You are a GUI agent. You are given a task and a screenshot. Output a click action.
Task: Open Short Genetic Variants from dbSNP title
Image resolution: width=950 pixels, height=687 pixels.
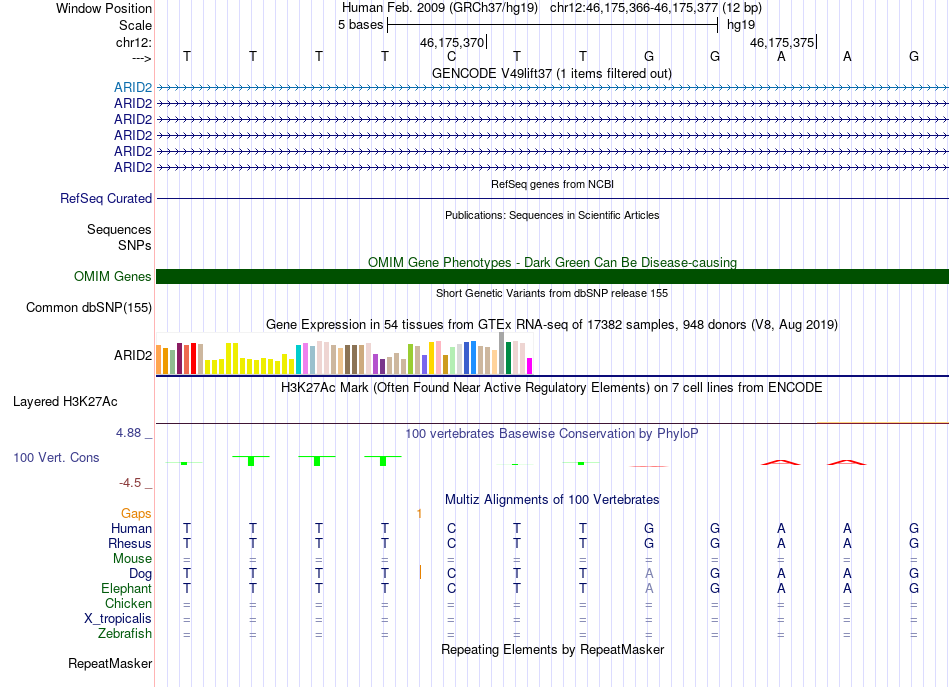[552, 293]
